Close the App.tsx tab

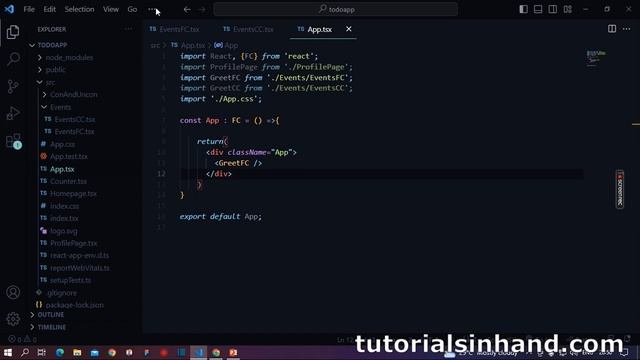(x=349, y=29)
